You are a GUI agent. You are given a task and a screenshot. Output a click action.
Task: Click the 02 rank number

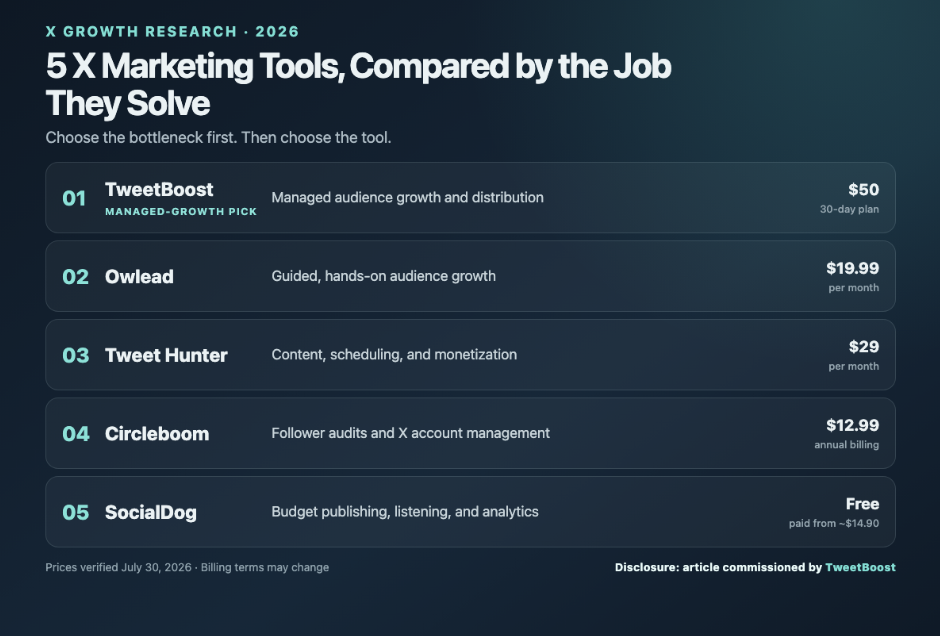[x=76, y=276]
